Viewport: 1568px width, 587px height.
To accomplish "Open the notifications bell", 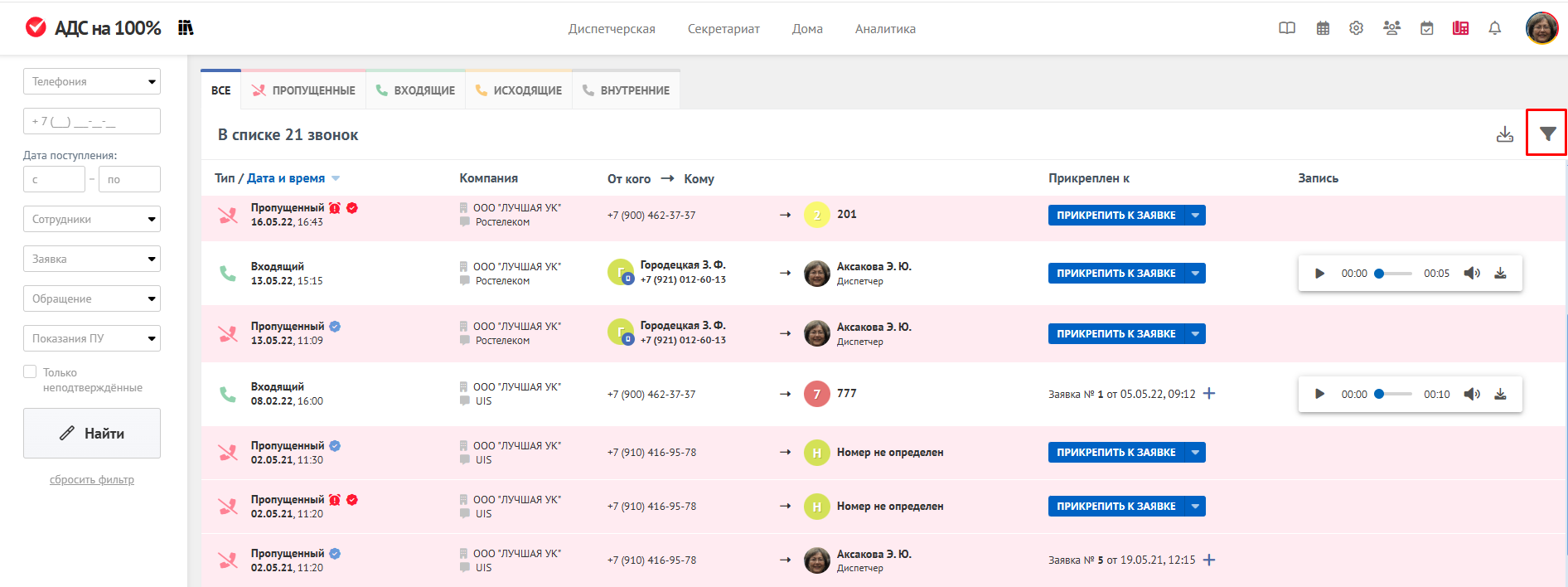I will 1494,28.
